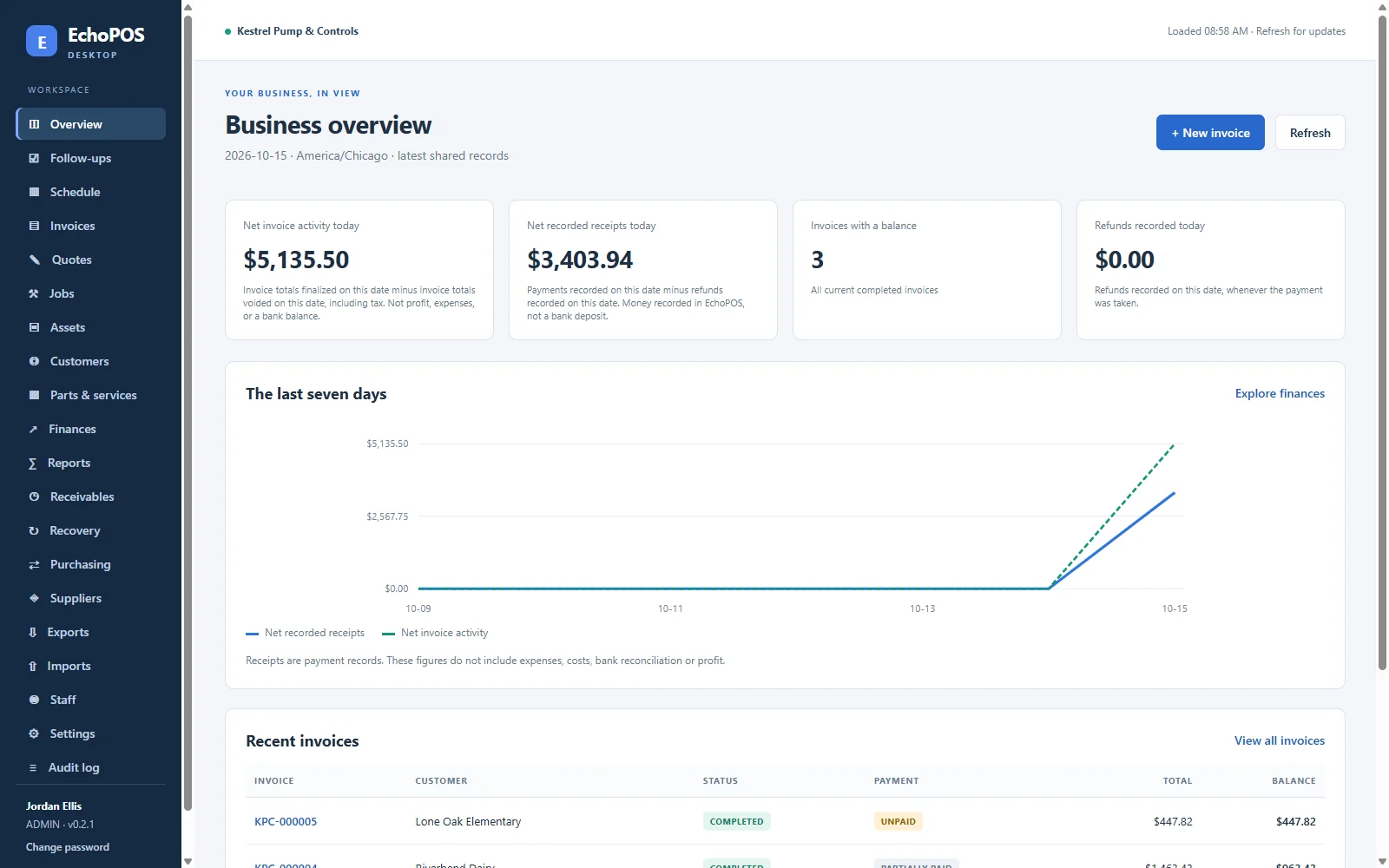Click the Finances arrow icon
1389x868 pixels.
coord(33,429)
